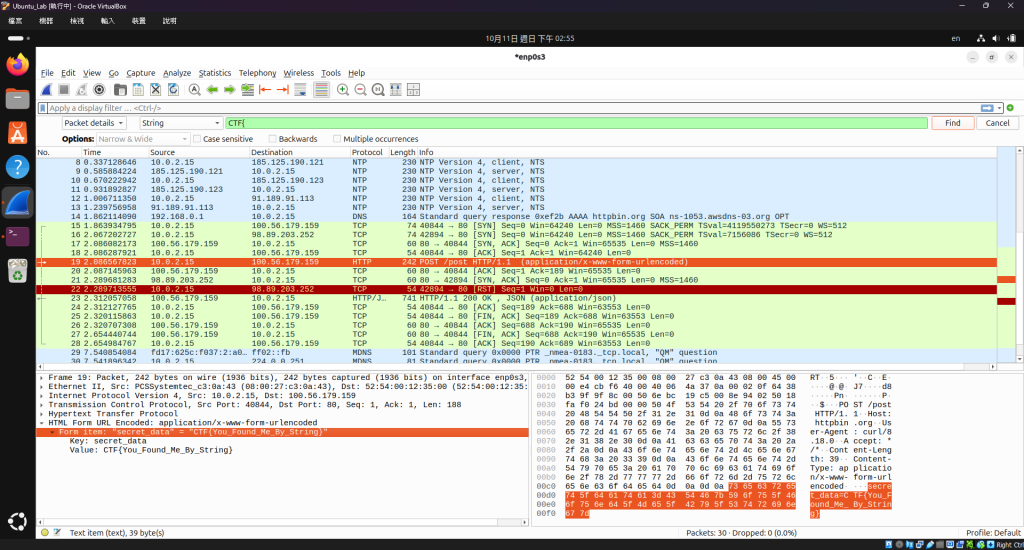Expand the Hypertext Transfer Protocol node

click(x=42, y=413)
